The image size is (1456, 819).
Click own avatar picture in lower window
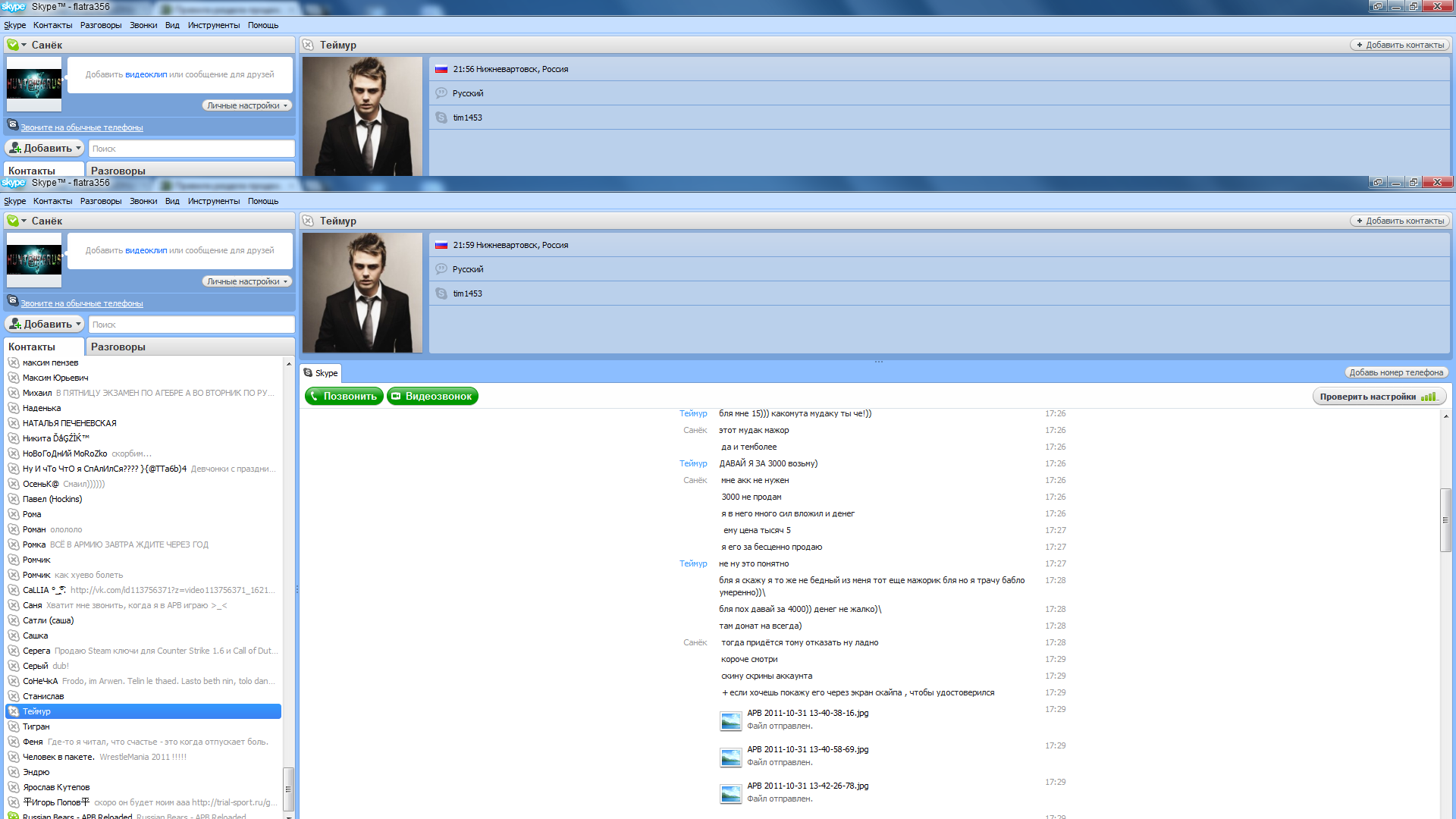click(x=34, y=260)
